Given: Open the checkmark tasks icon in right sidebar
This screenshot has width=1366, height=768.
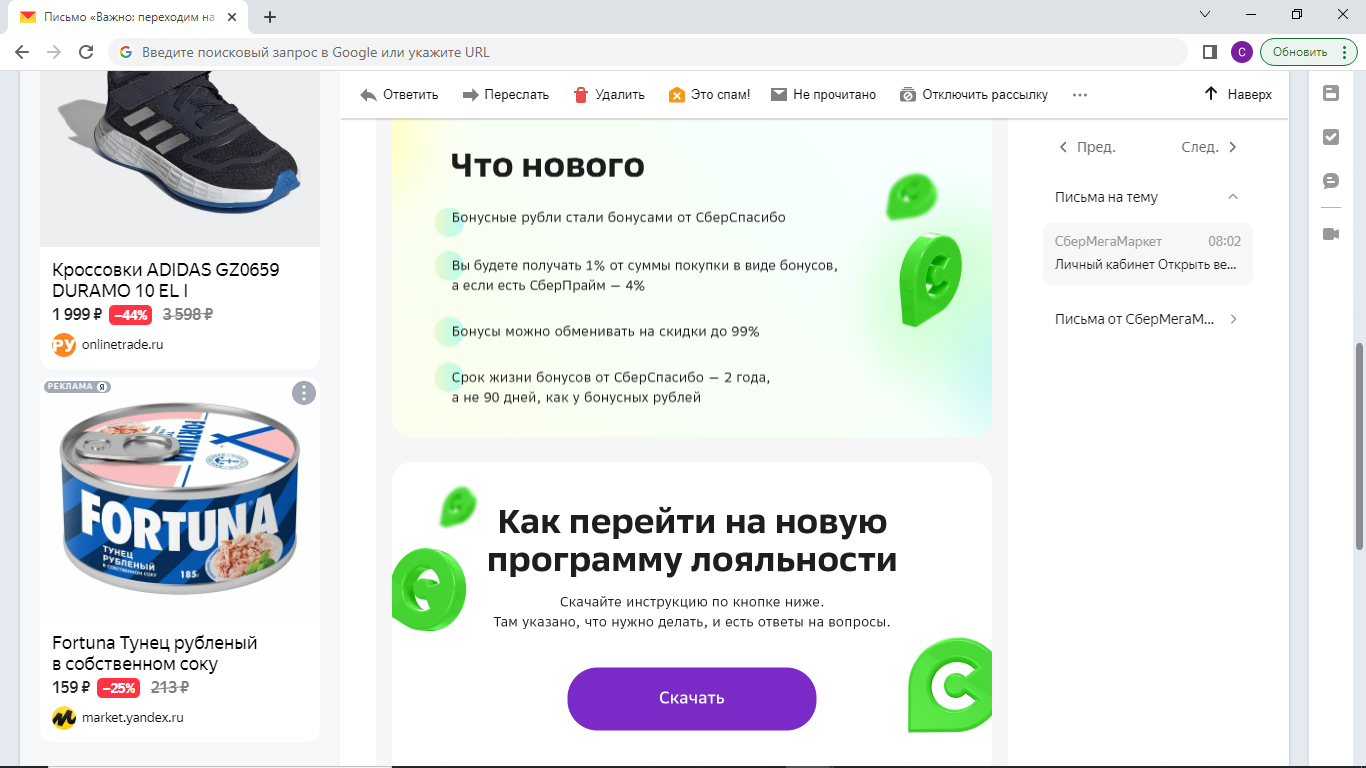Looking at the screenshot, I should [x=1331, y=137].
